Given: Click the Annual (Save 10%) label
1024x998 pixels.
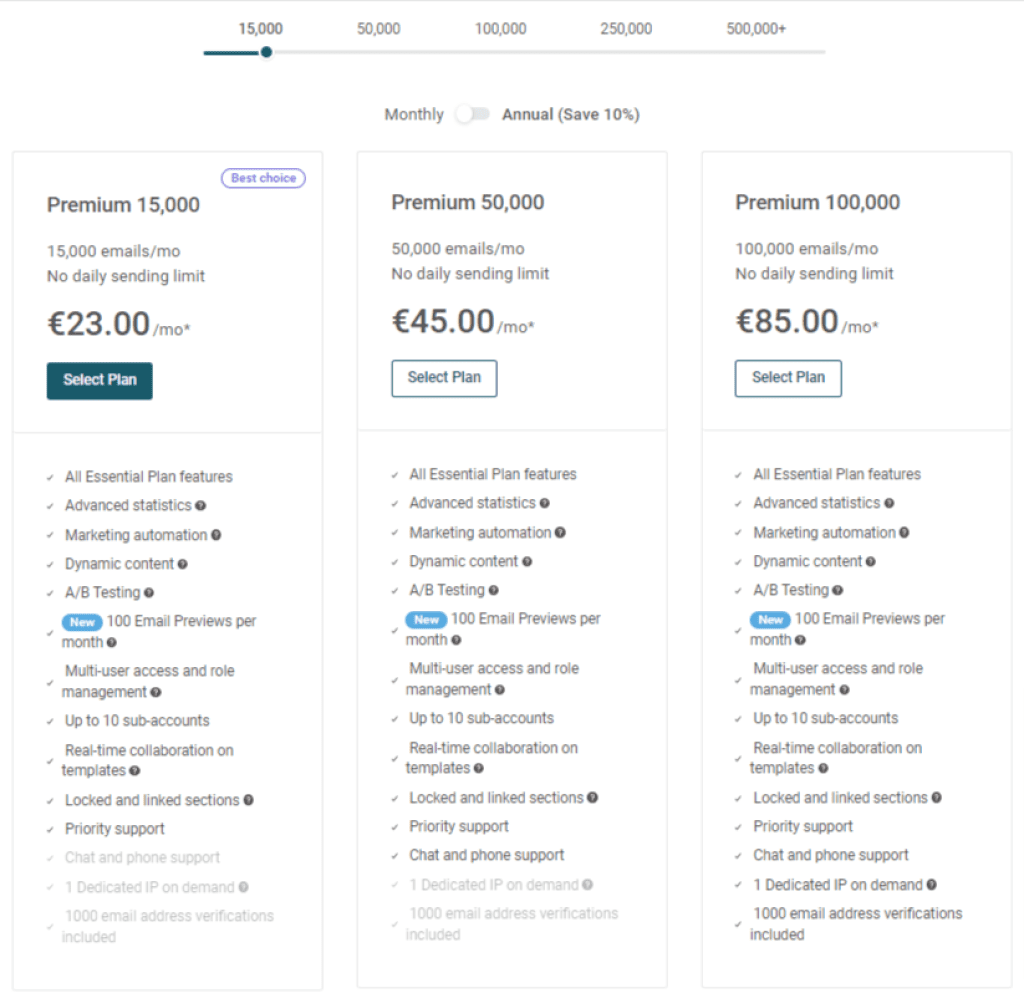Looking at the screenshot, I should [570, 114].
